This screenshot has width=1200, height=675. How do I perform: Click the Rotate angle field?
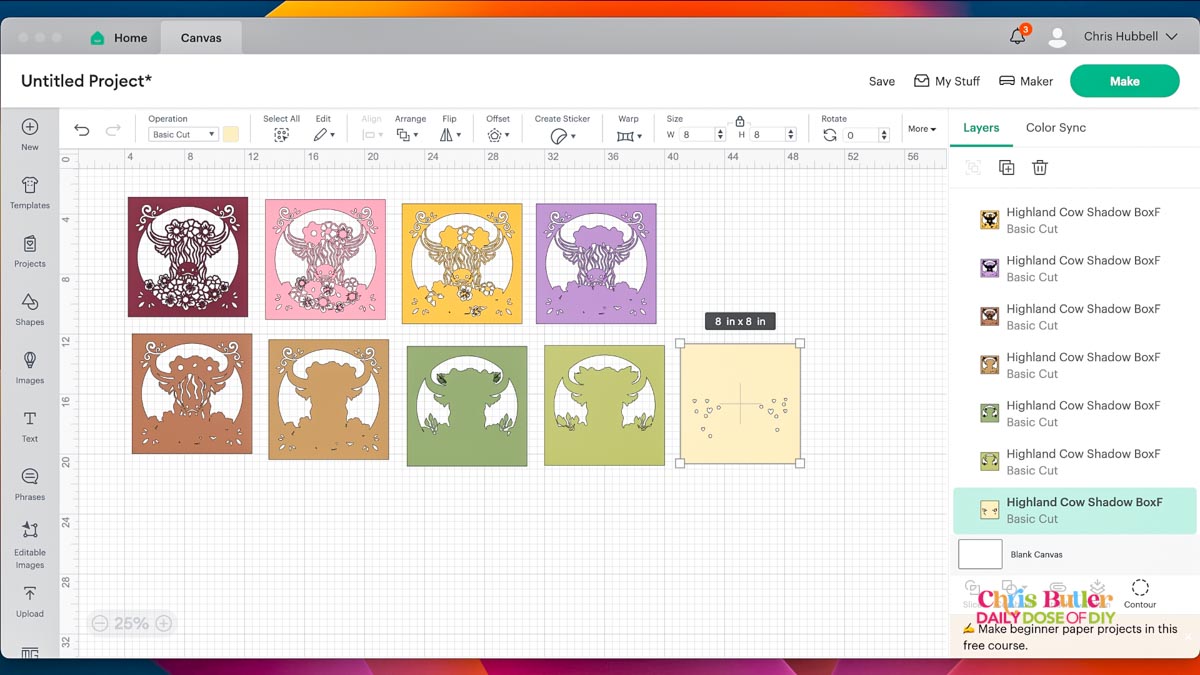click(x=860, y=135)
